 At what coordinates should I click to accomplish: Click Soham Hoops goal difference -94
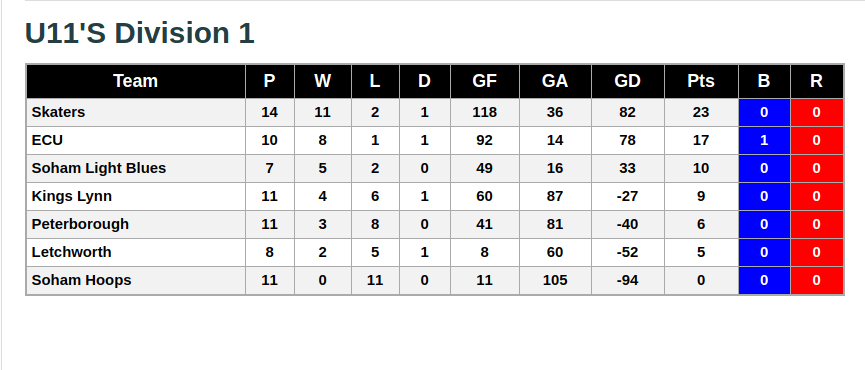tap(628, 281)
